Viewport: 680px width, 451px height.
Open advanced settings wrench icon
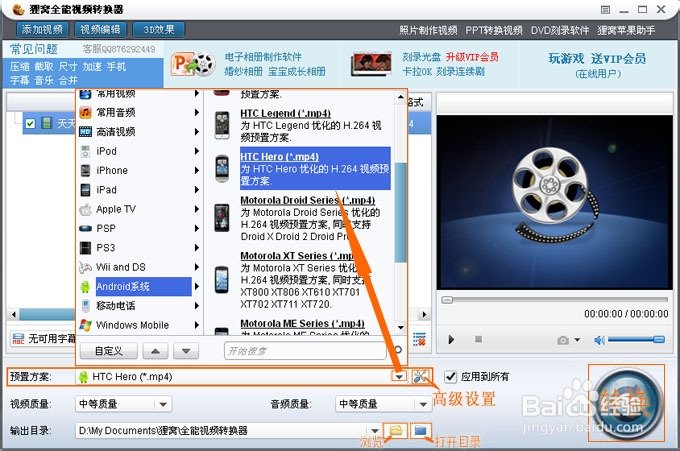[420, 376]
